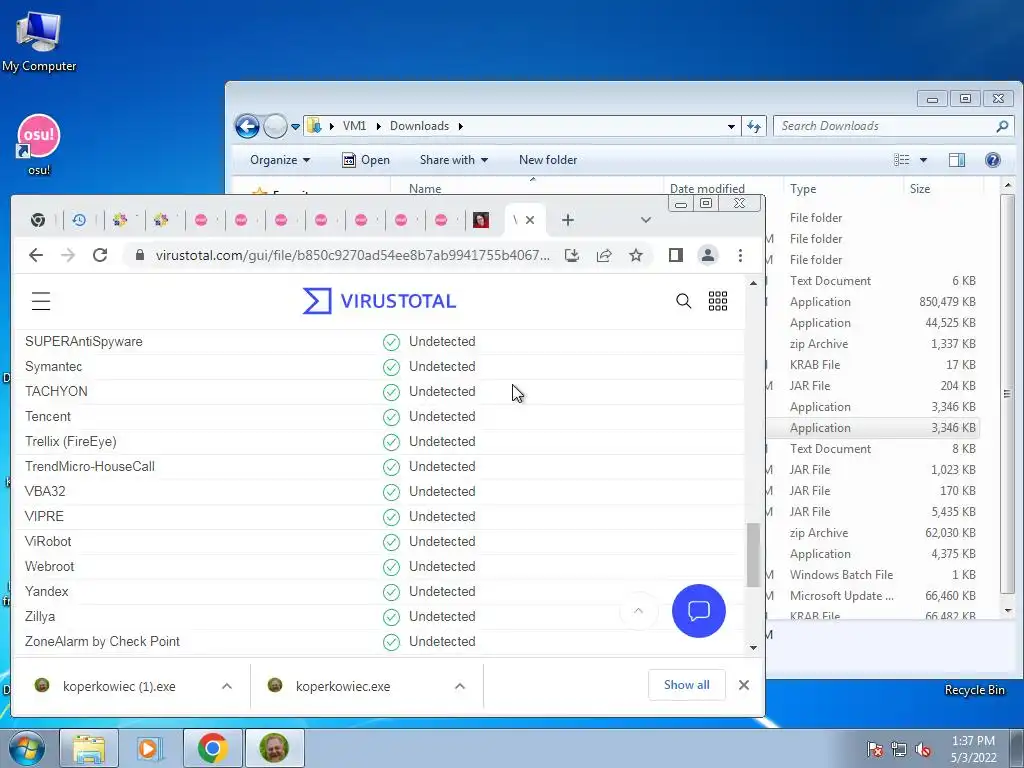Close the Chrome downloads bar

744,685
